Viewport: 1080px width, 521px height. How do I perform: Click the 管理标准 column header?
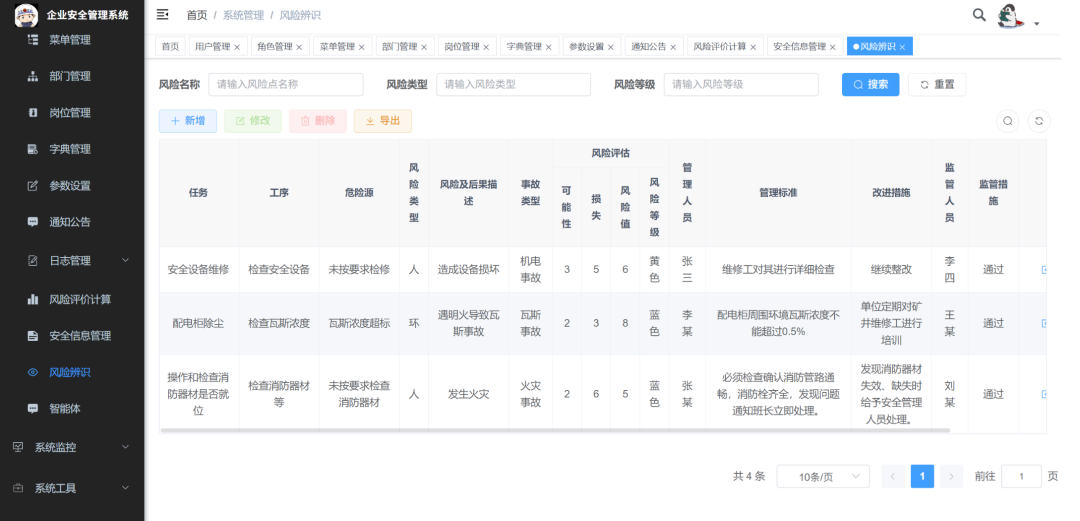click(x=778, y=193)
